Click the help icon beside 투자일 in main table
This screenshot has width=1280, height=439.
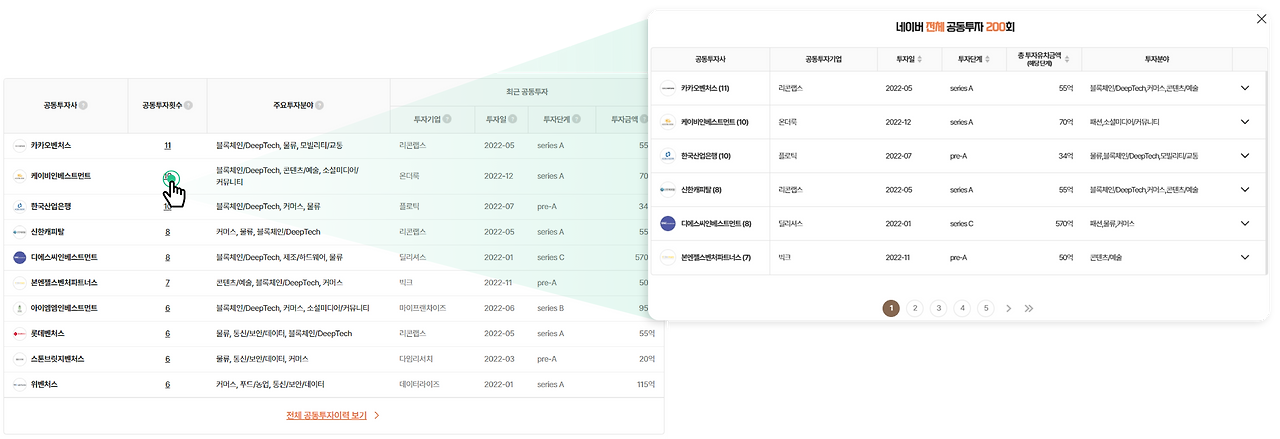(513, 120)
